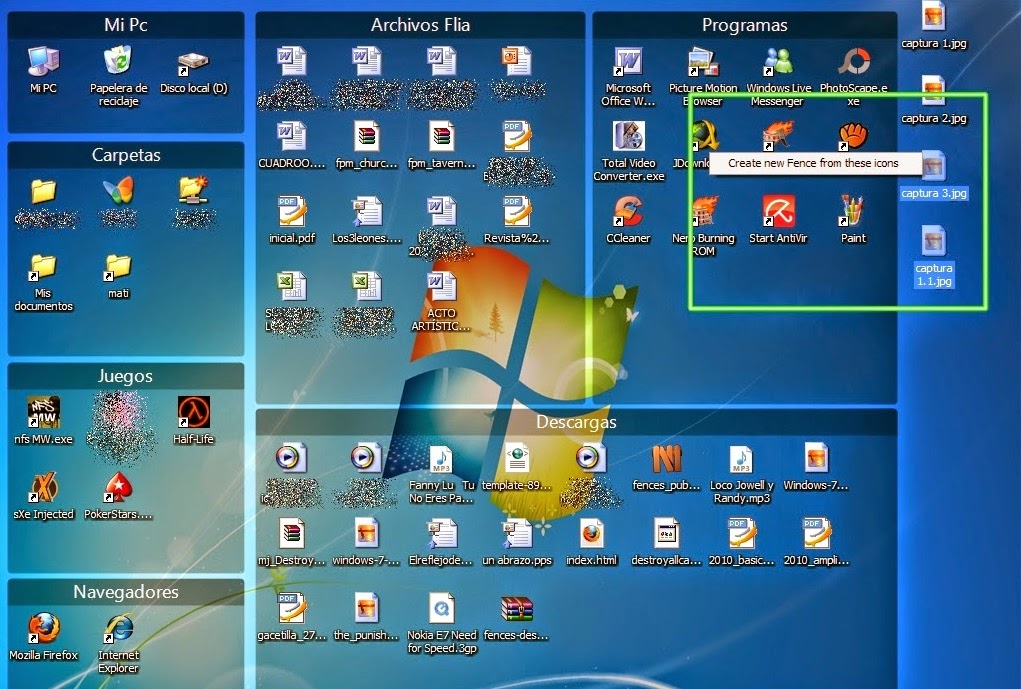Open the Mis documentos folder shortcut
Image resolution: width=1021 pixels, height=689 pixels.
coord(44,270)
